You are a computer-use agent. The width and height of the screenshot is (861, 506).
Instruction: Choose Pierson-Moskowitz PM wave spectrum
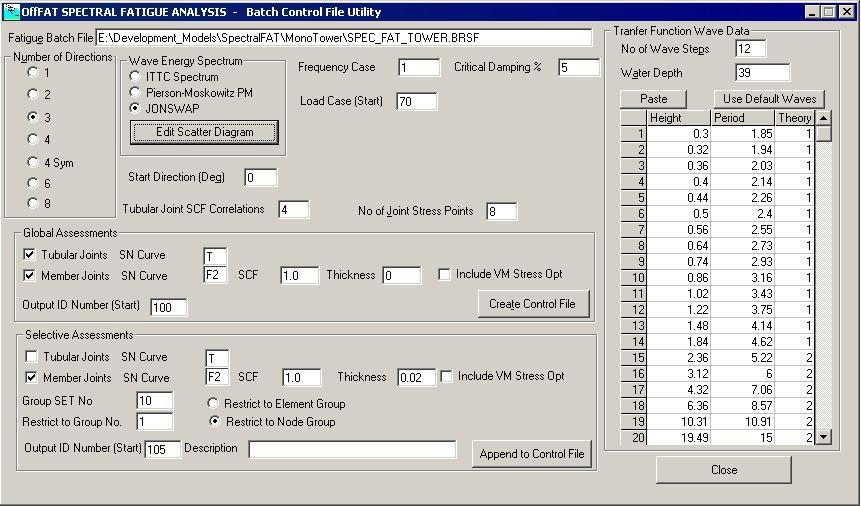[136, 92]
